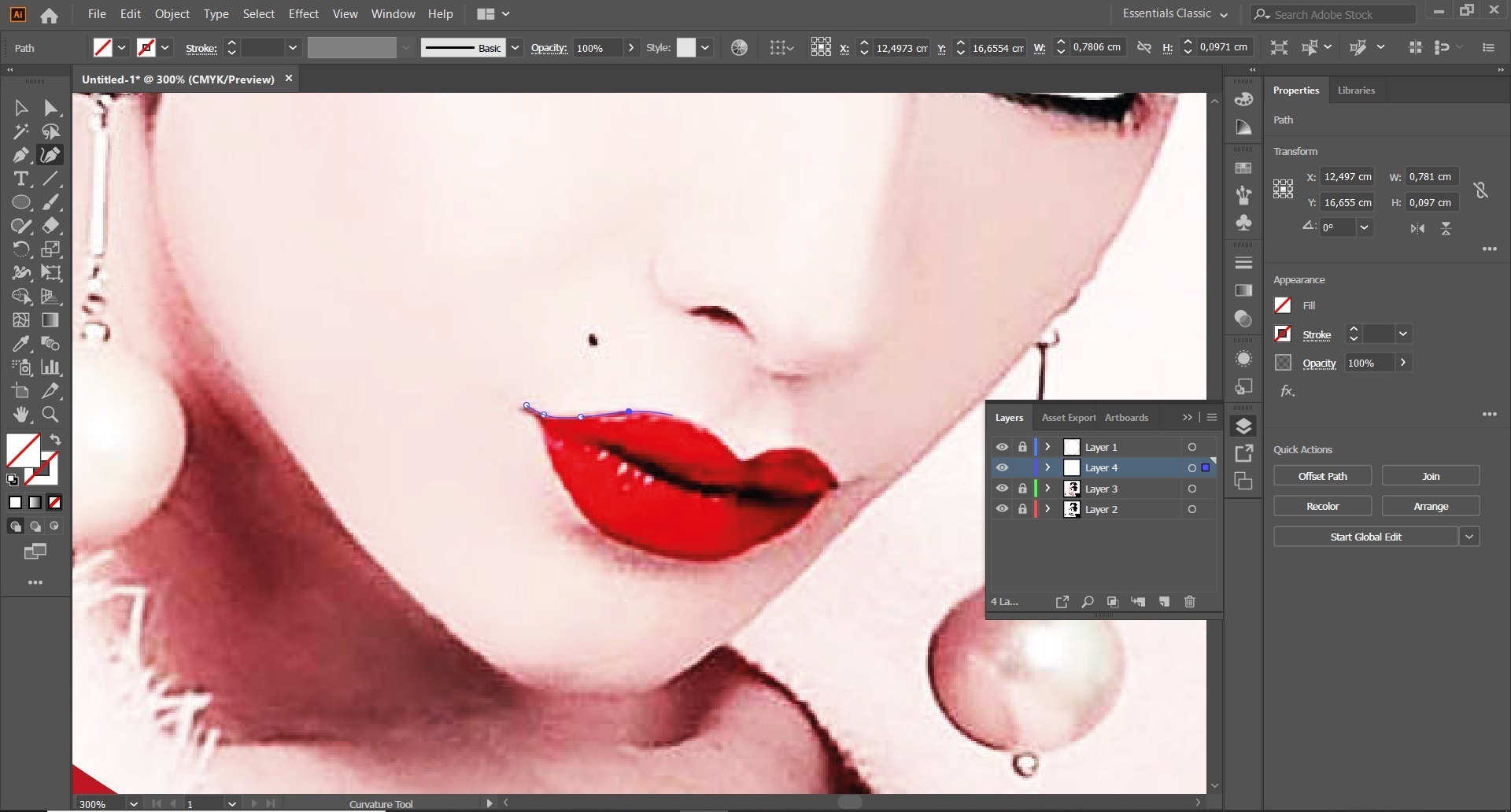This screenshot has width=1511, height=812.
Task: Click the Offset Path button
Action: click(1322, 476)
